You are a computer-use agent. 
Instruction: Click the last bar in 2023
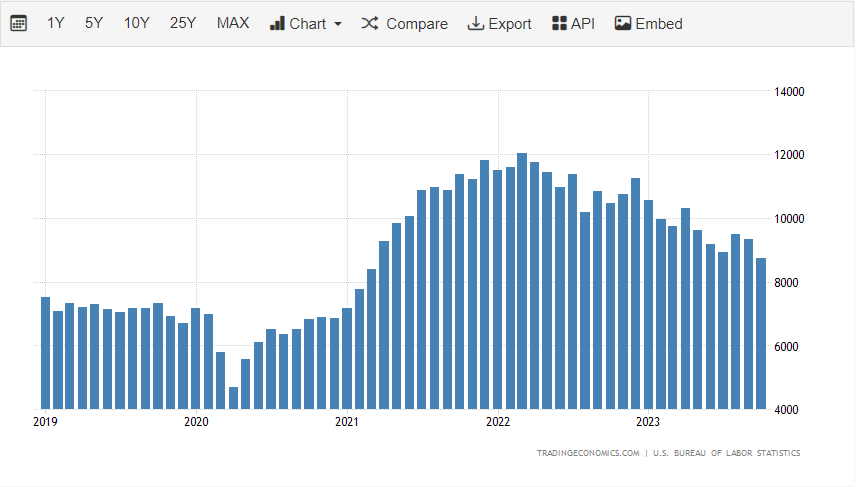[761, 333]
